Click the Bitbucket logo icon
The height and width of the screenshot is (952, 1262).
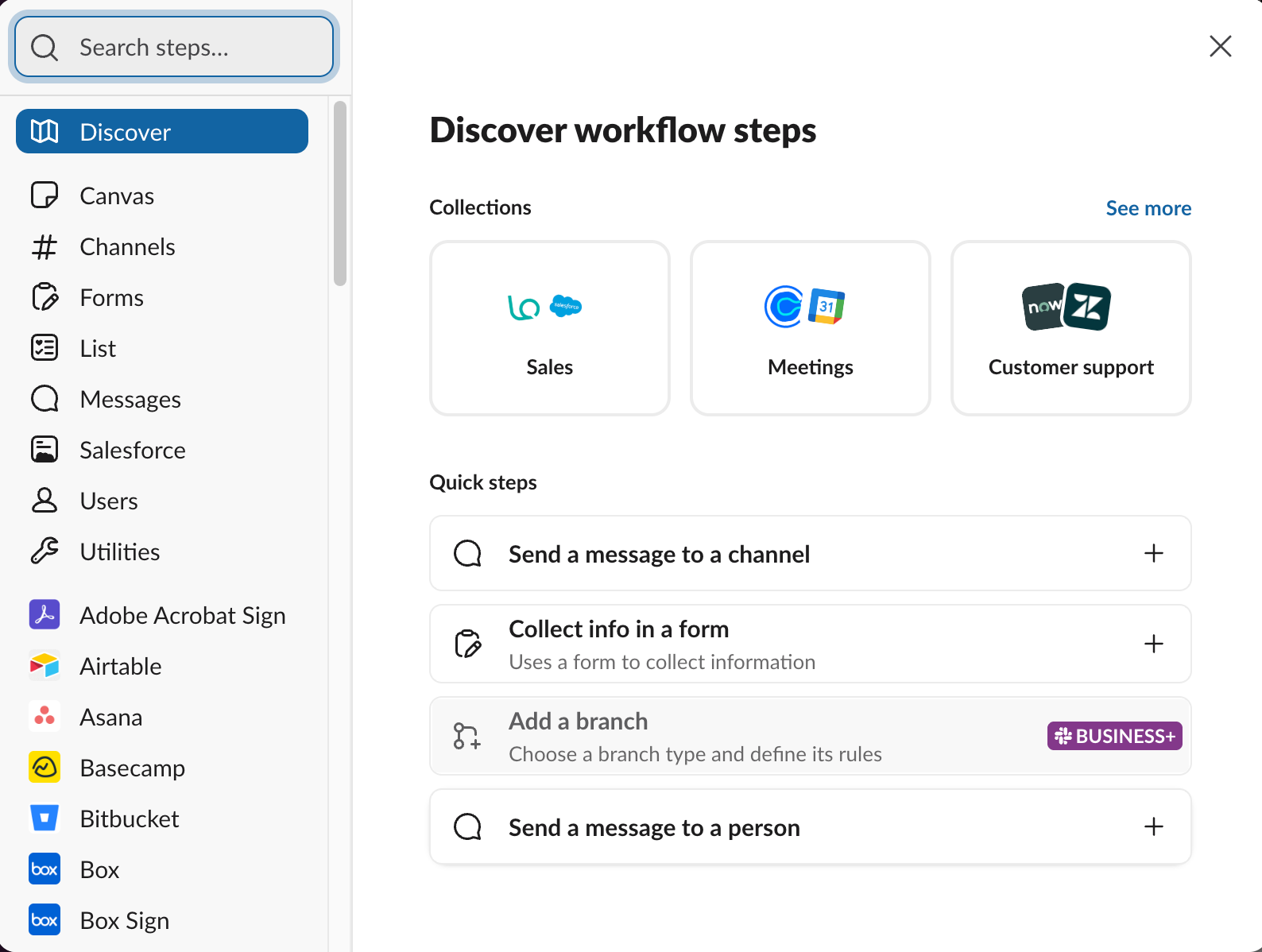[45, 818]
